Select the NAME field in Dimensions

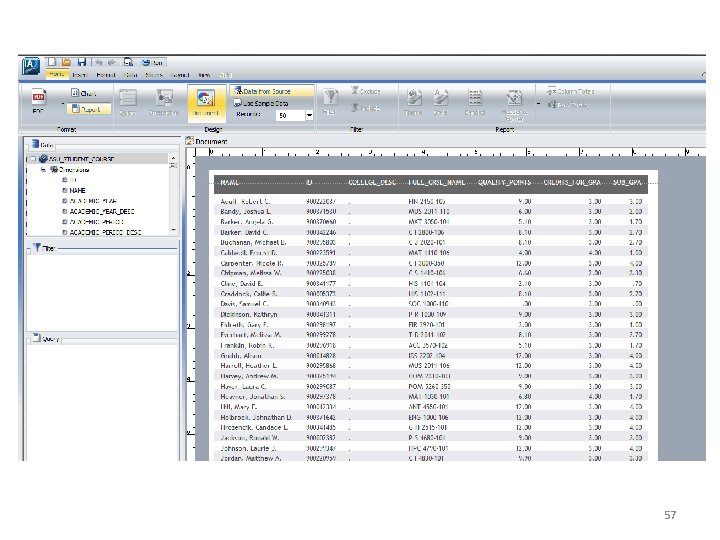[x=74, y=190]
